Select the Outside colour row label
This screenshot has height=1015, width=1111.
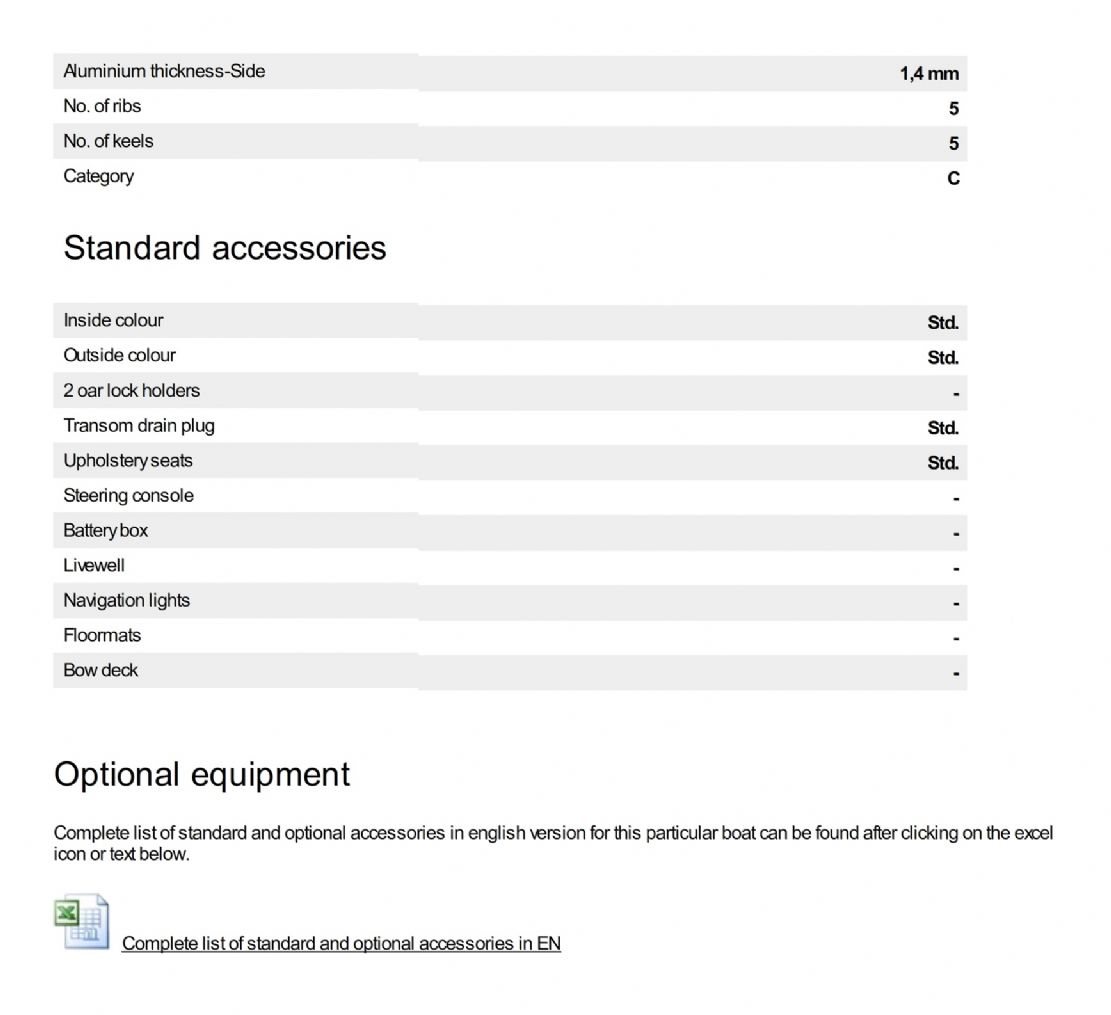[x=119, y=355]
